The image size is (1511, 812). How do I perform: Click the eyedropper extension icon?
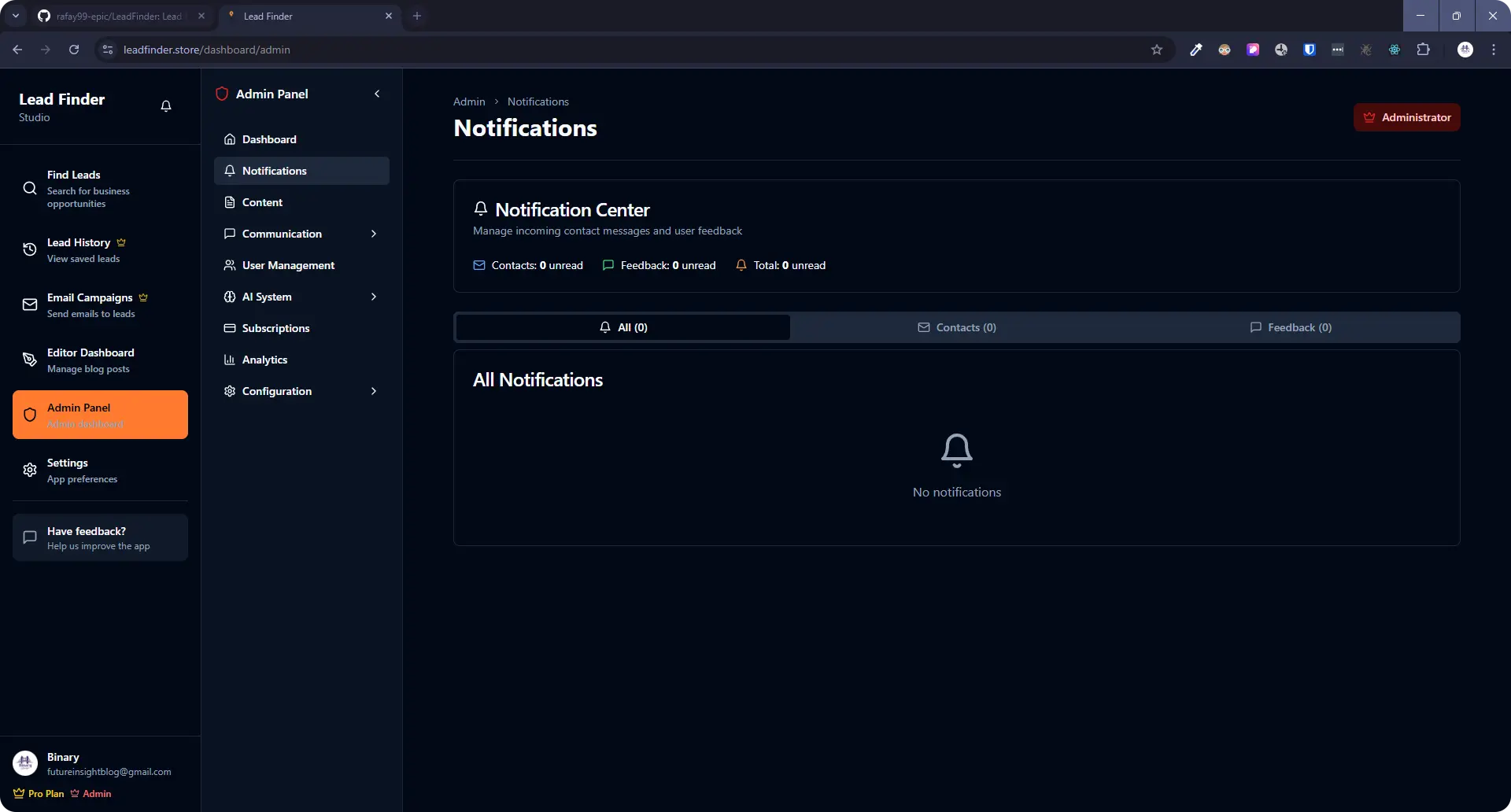coord(1196,50)
